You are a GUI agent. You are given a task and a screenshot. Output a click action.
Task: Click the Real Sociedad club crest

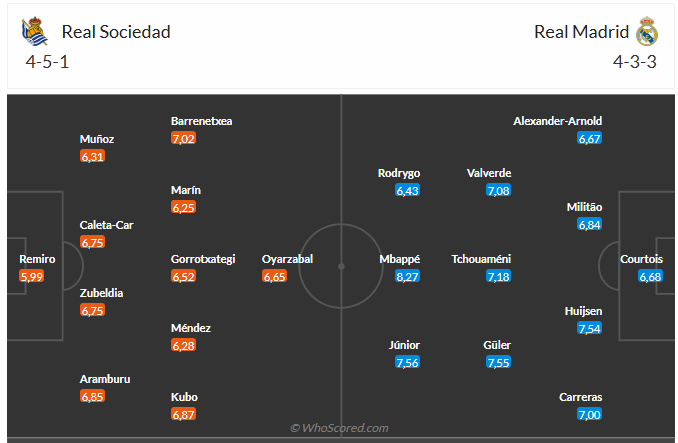(34, 32)
